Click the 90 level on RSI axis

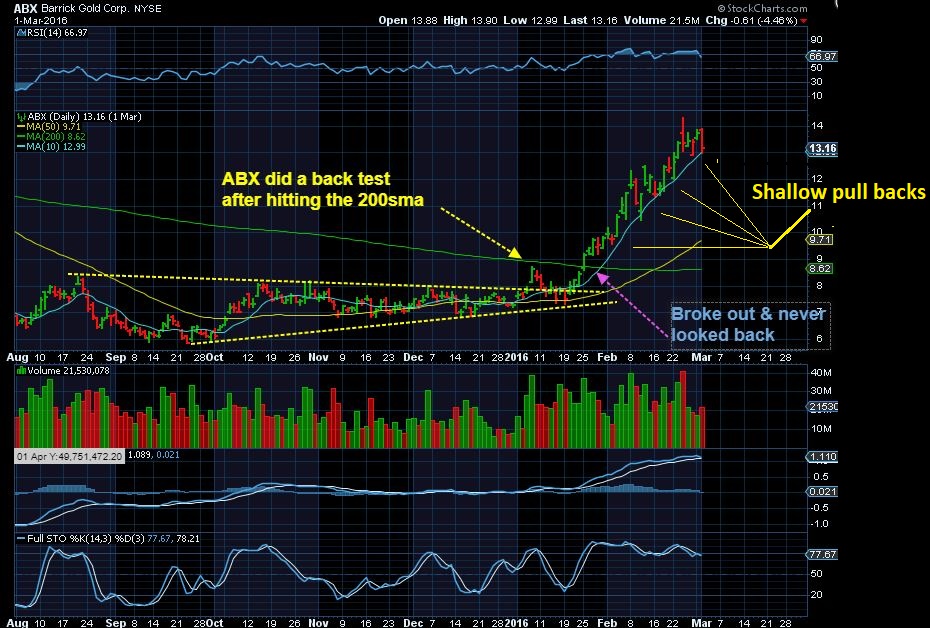coord(817,40)
